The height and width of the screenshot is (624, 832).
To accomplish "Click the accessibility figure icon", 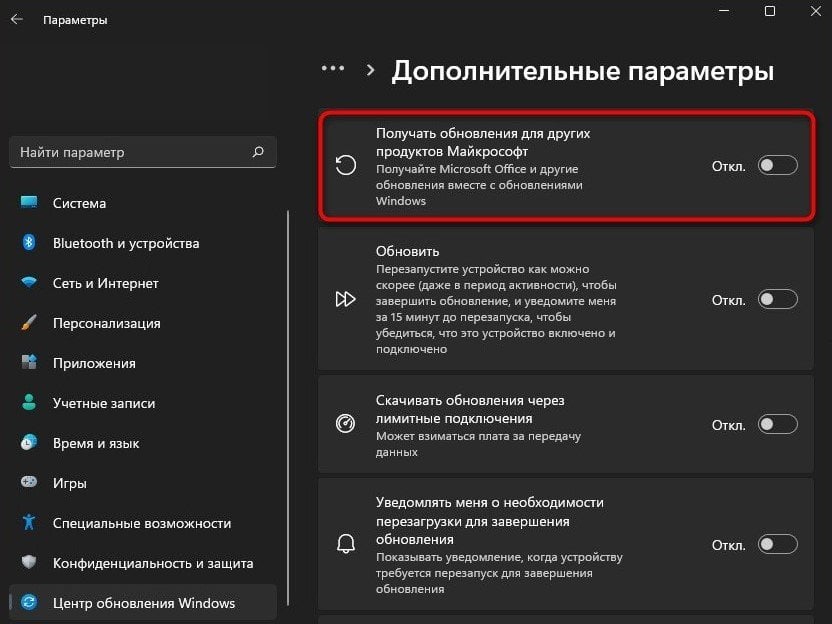I will tap(29, 522).
